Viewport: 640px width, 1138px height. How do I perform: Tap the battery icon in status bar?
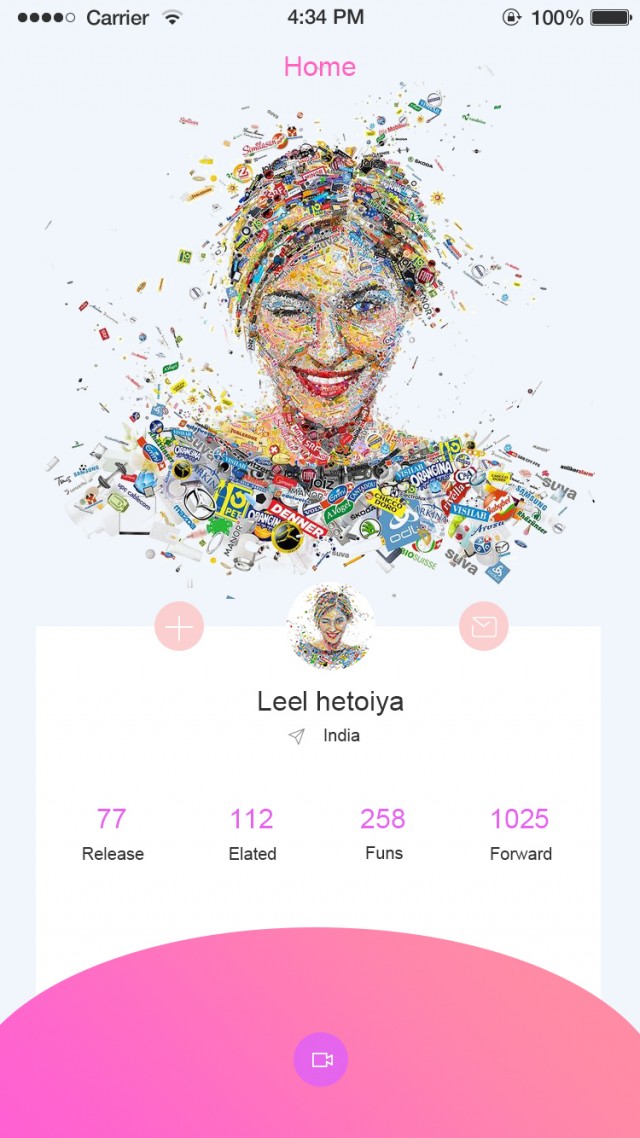pyautogui.click(x=610, y=18)
